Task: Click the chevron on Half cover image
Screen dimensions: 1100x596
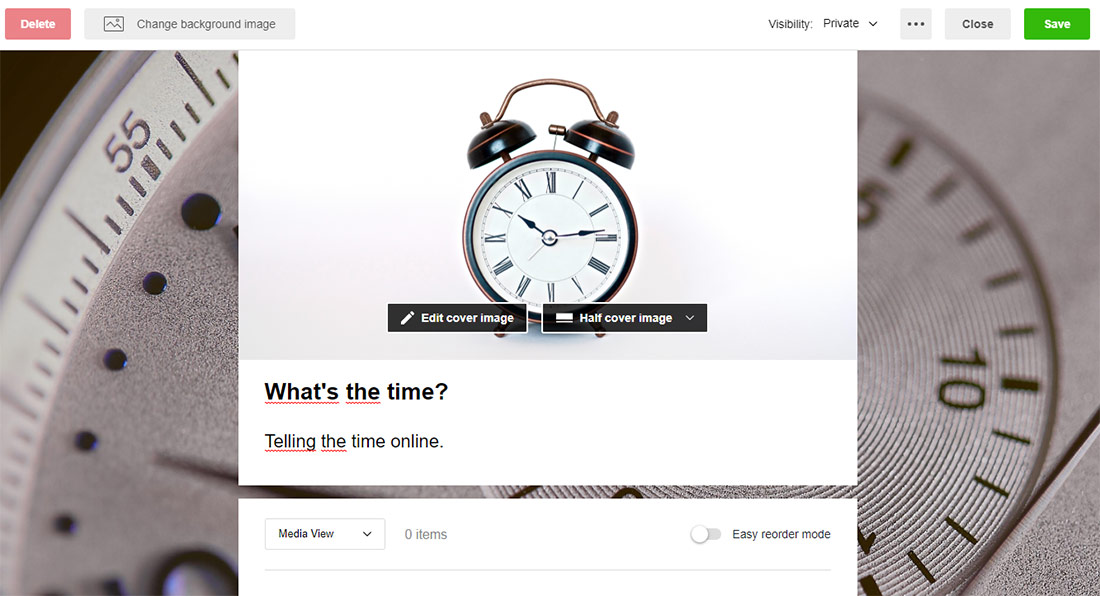Action: click(690, 318)
